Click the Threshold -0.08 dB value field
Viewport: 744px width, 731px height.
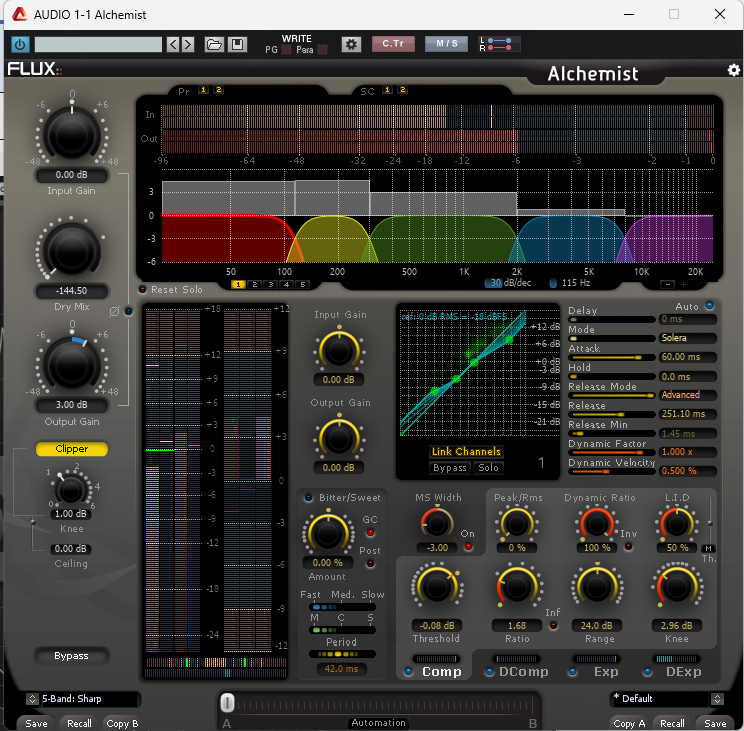(x=437, y=626)
